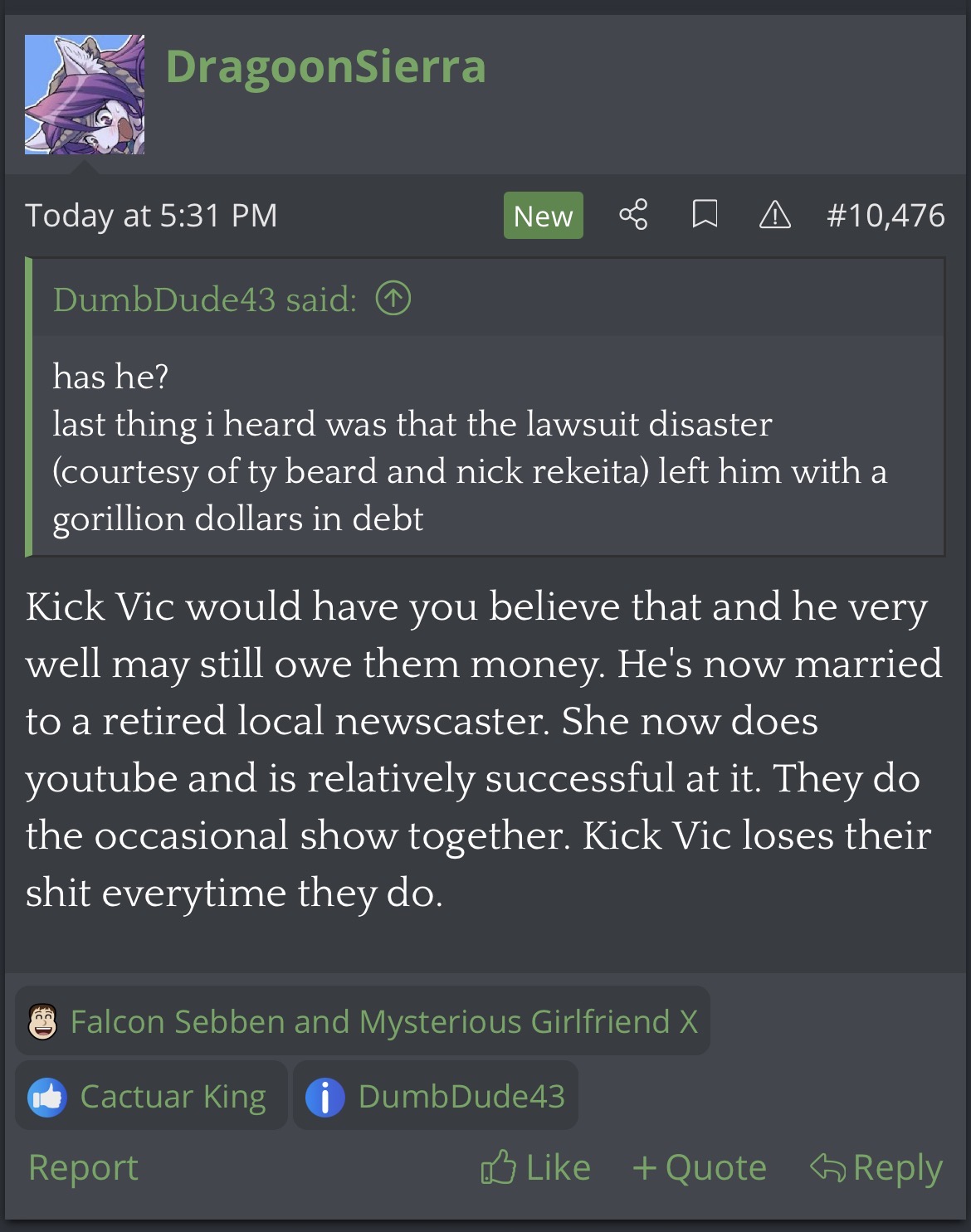Screen dimensions: 971x1232
Task: Click the warning triangle report icon
Action: click(775, 216)
